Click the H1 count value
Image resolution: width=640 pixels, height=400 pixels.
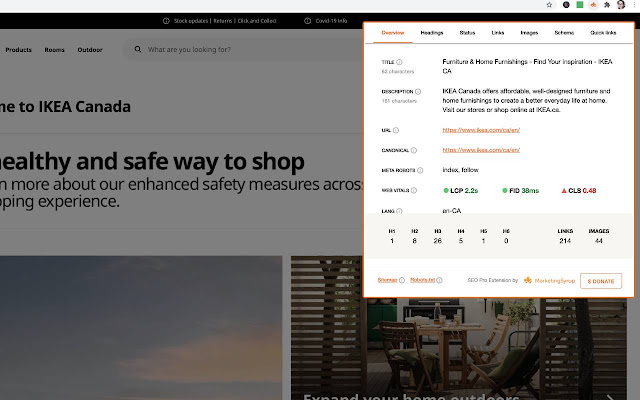pyautogui.click(x=391, y=241)
